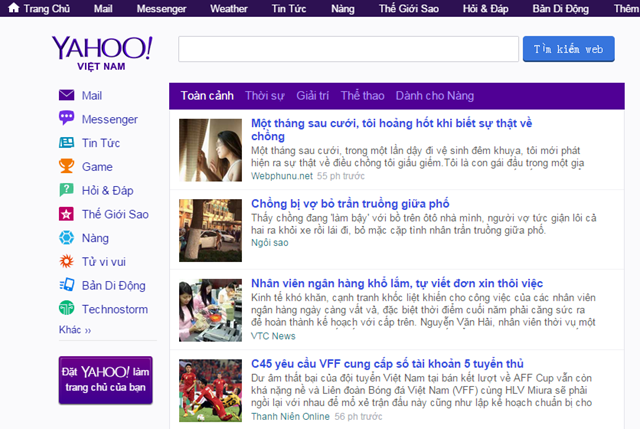Click thumbnail of street car scene
Screen dimensions: 640x429
[210, 230]
